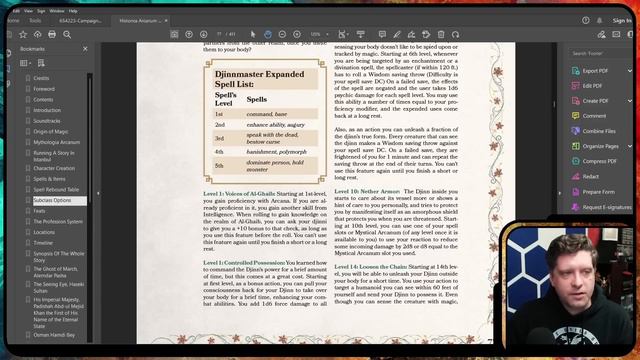This screenshot has width=640, height=360.
Task: Jump to the Origin of Magic bookmark
Action: 51,131
